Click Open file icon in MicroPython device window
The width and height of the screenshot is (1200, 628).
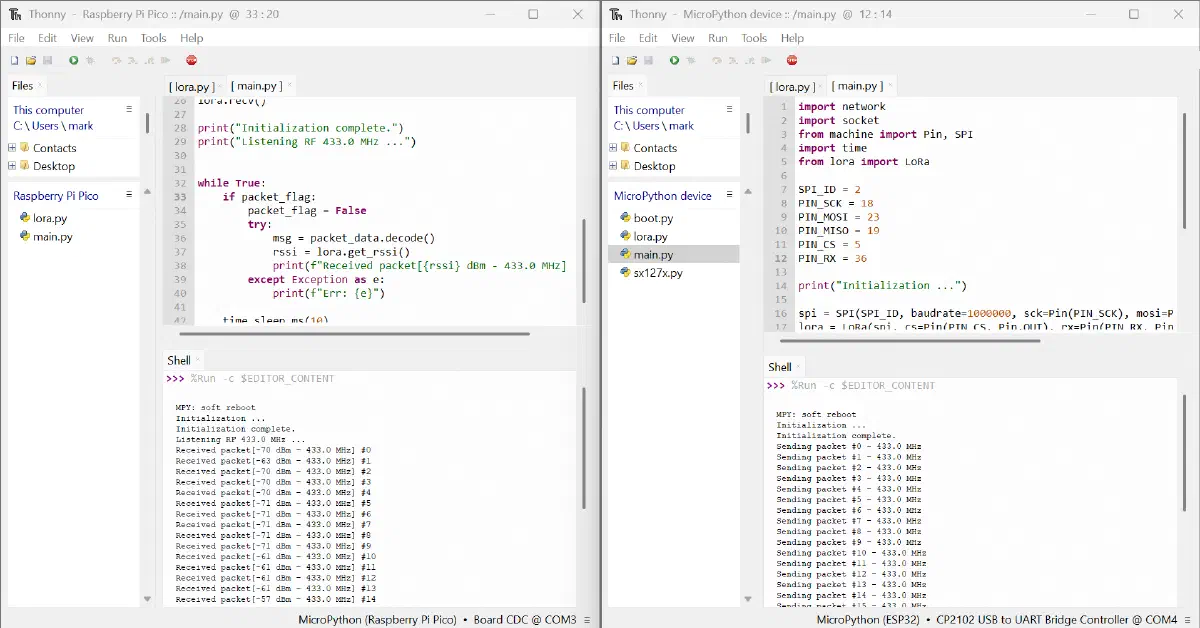point(632,61)
